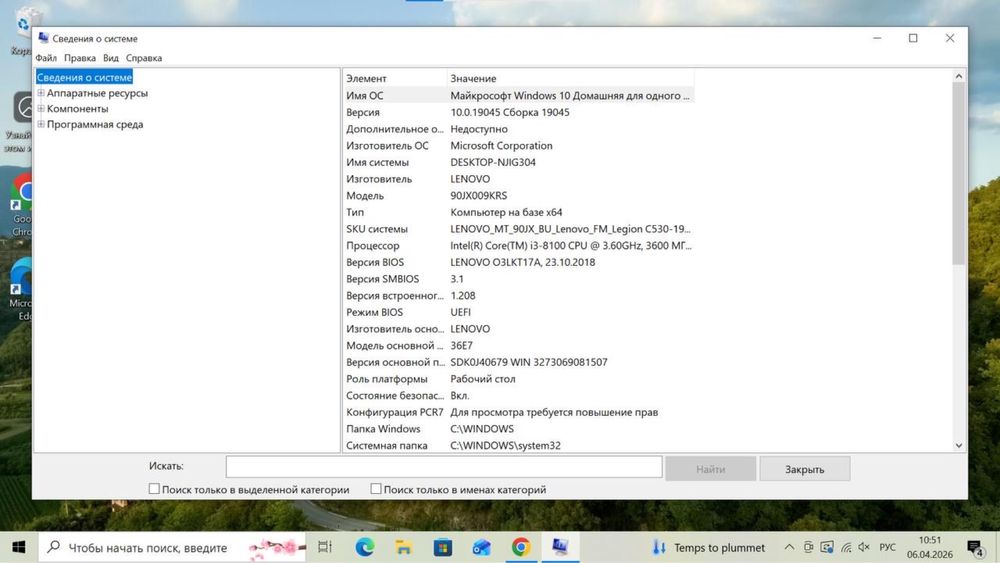The image size is (1000, 563).
Task: Open File Explorer from the taskbar
Action: [403, 547]
